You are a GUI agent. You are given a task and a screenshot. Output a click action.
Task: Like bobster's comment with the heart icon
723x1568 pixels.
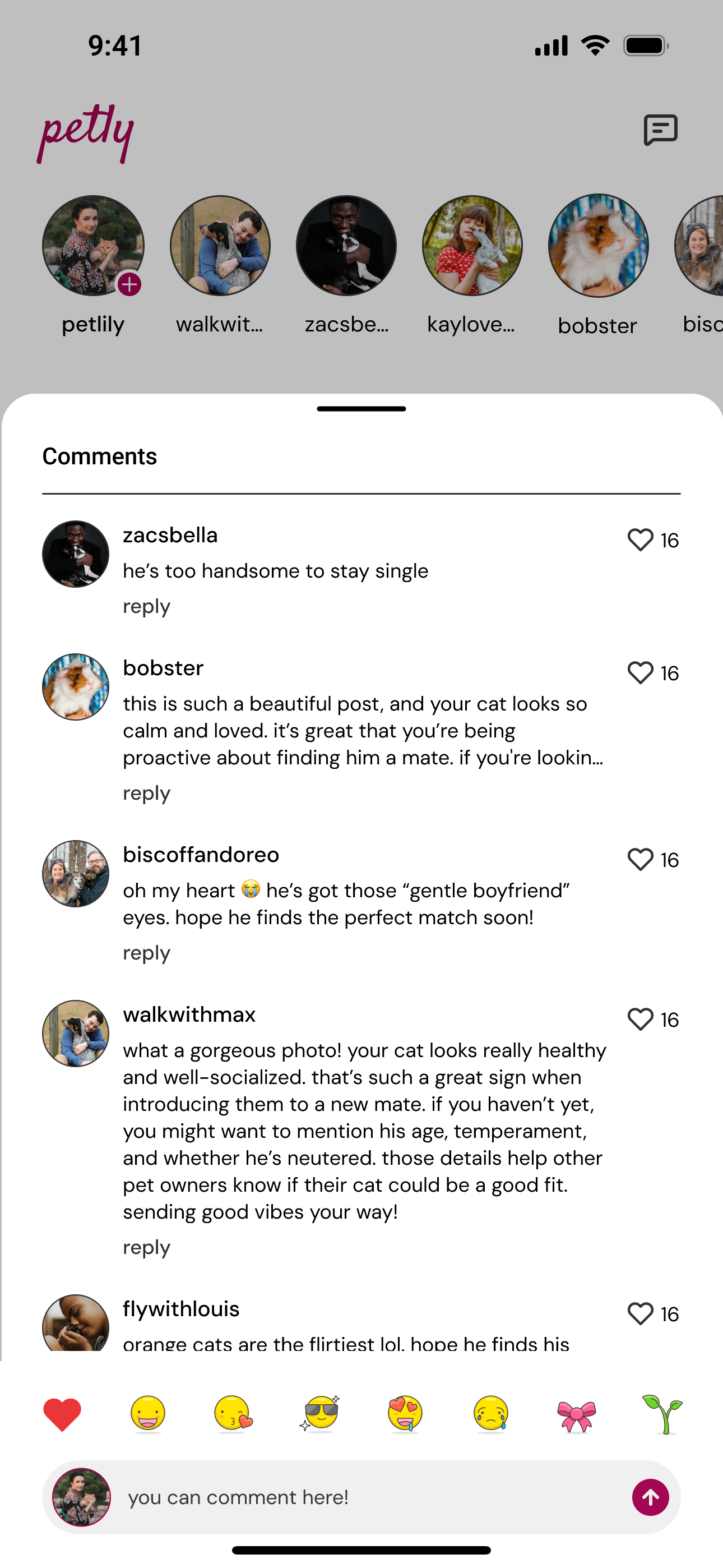point(640,673)
